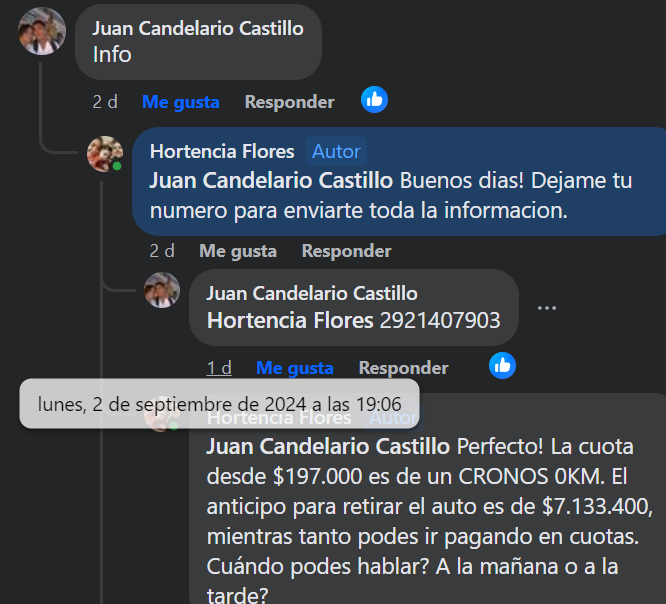Click Responder under the phone number reply
This screenshot has width=666, height=604.
click(x=403, y=368)
